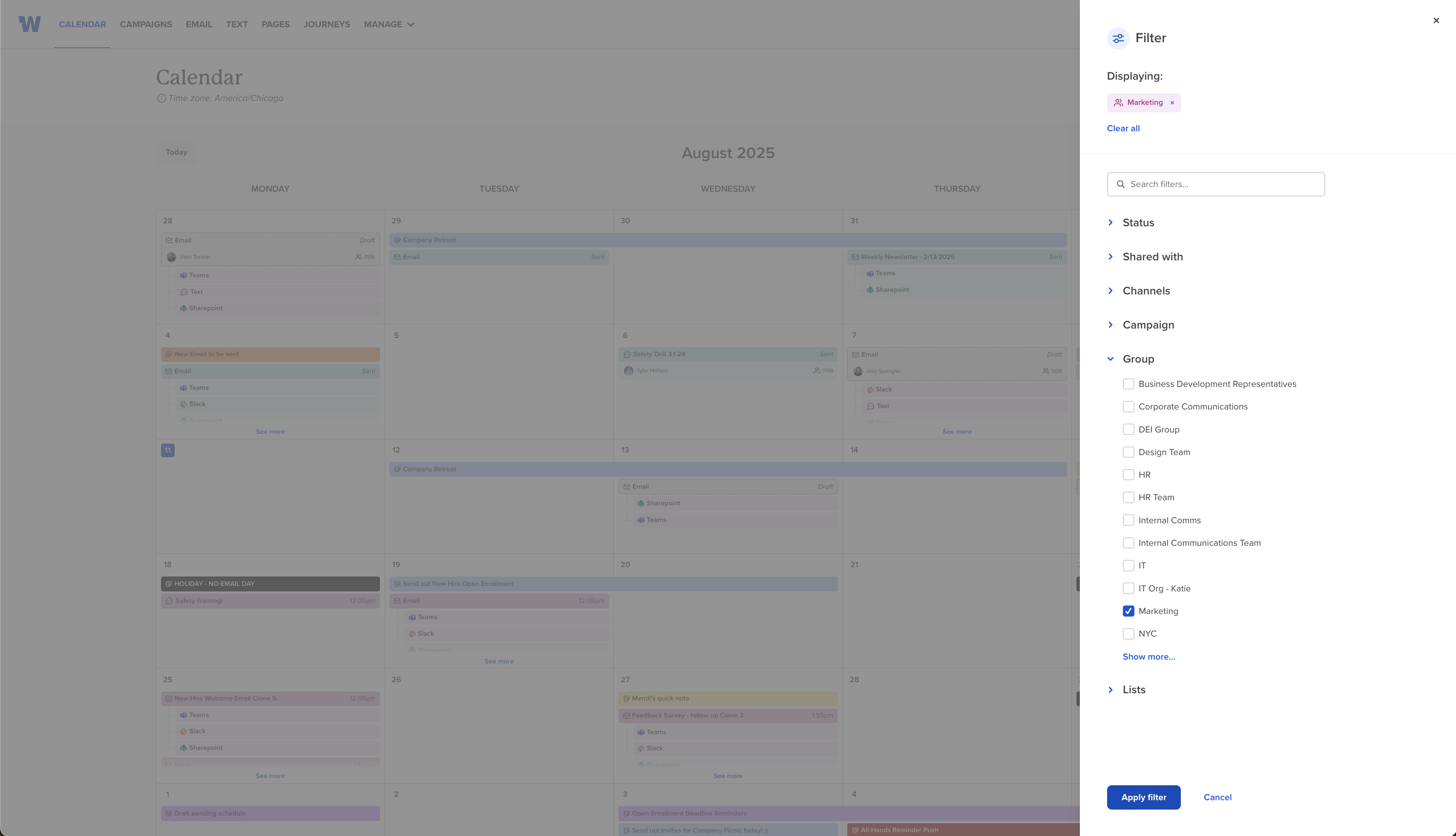
Task: Select the date 11 highlighted today
Action: click(x=167, y=450)
